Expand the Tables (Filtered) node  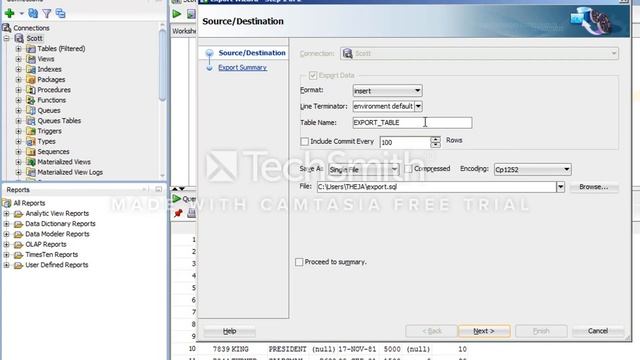pos(18,49)
